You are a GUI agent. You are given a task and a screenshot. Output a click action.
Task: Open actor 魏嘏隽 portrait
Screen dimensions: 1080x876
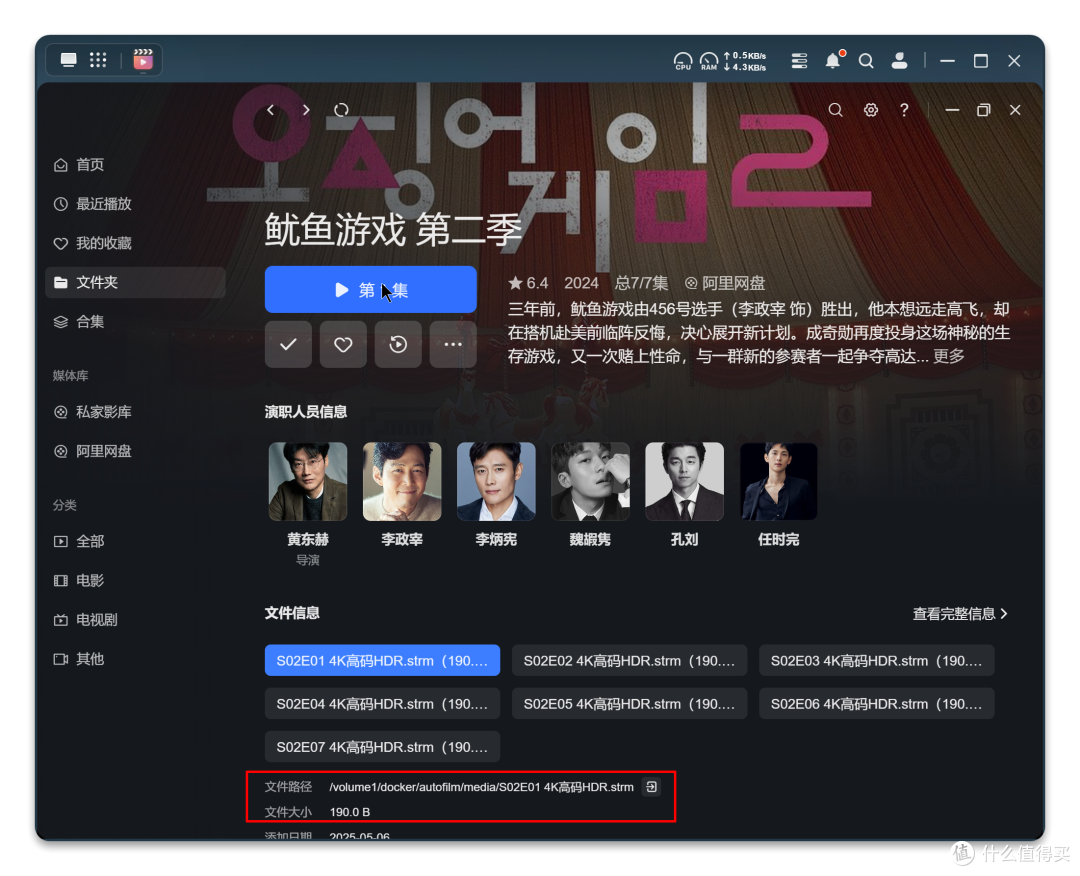coord(590,481)
